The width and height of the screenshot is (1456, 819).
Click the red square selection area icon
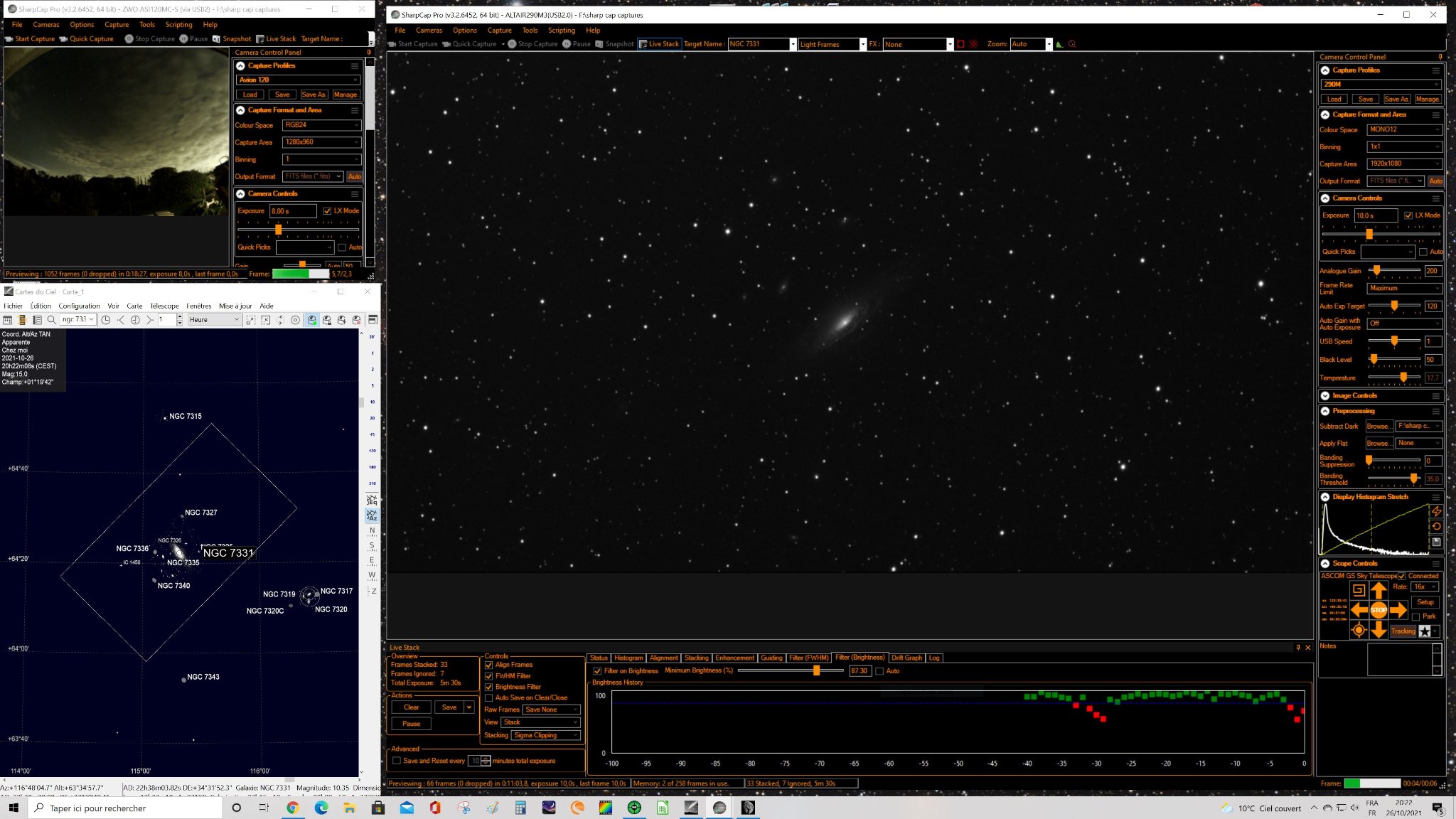tap(960, 44)
